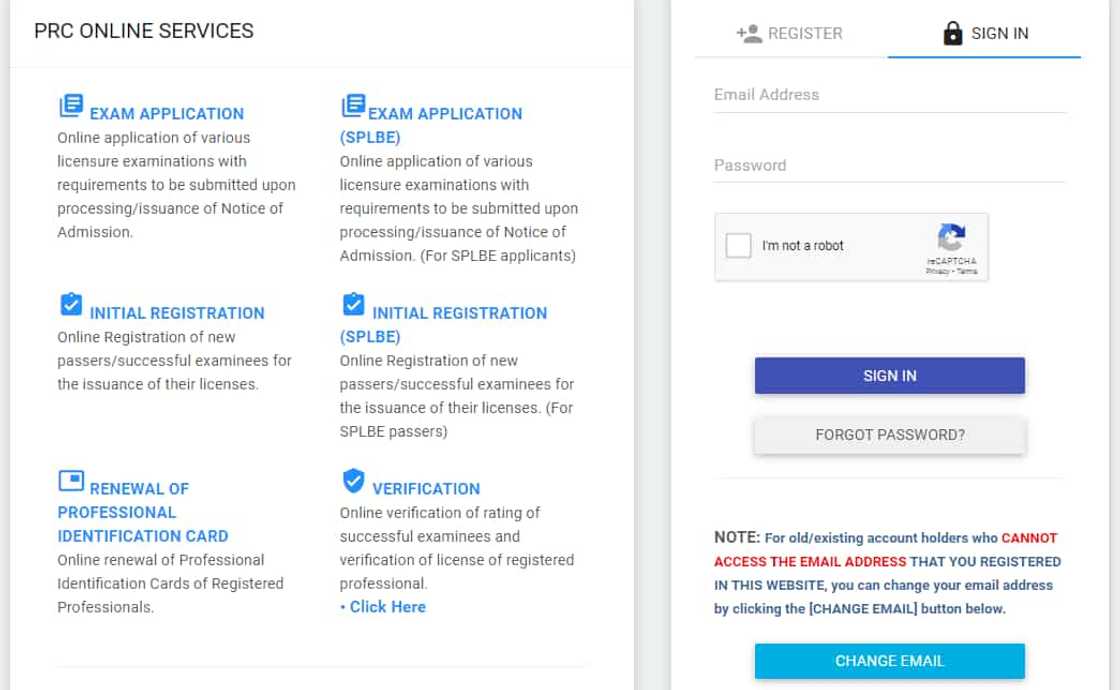Viewport: 1120px width, 690px height.
Task: Open the verification Click Here link
Action: (x=387, y=607)
